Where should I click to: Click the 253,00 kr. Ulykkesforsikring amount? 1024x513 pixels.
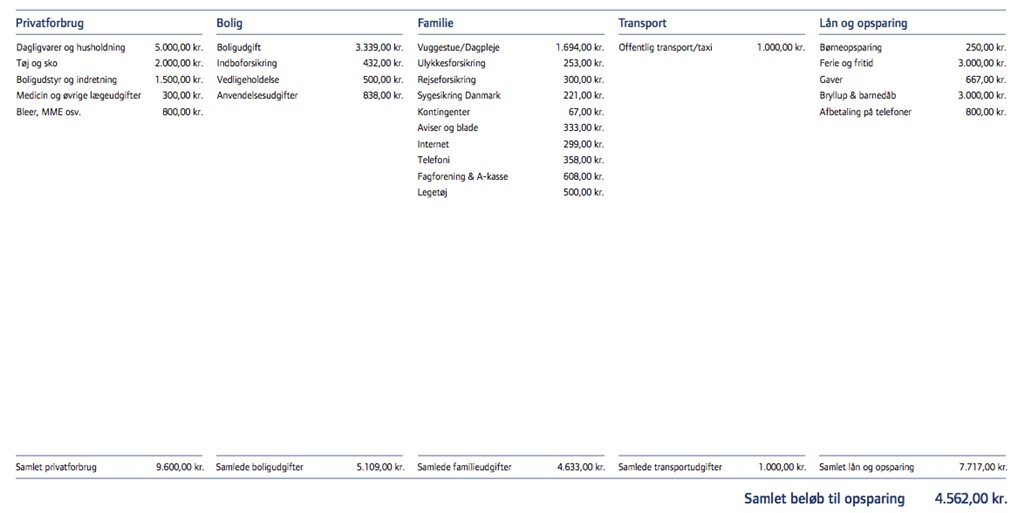[583, 63]
